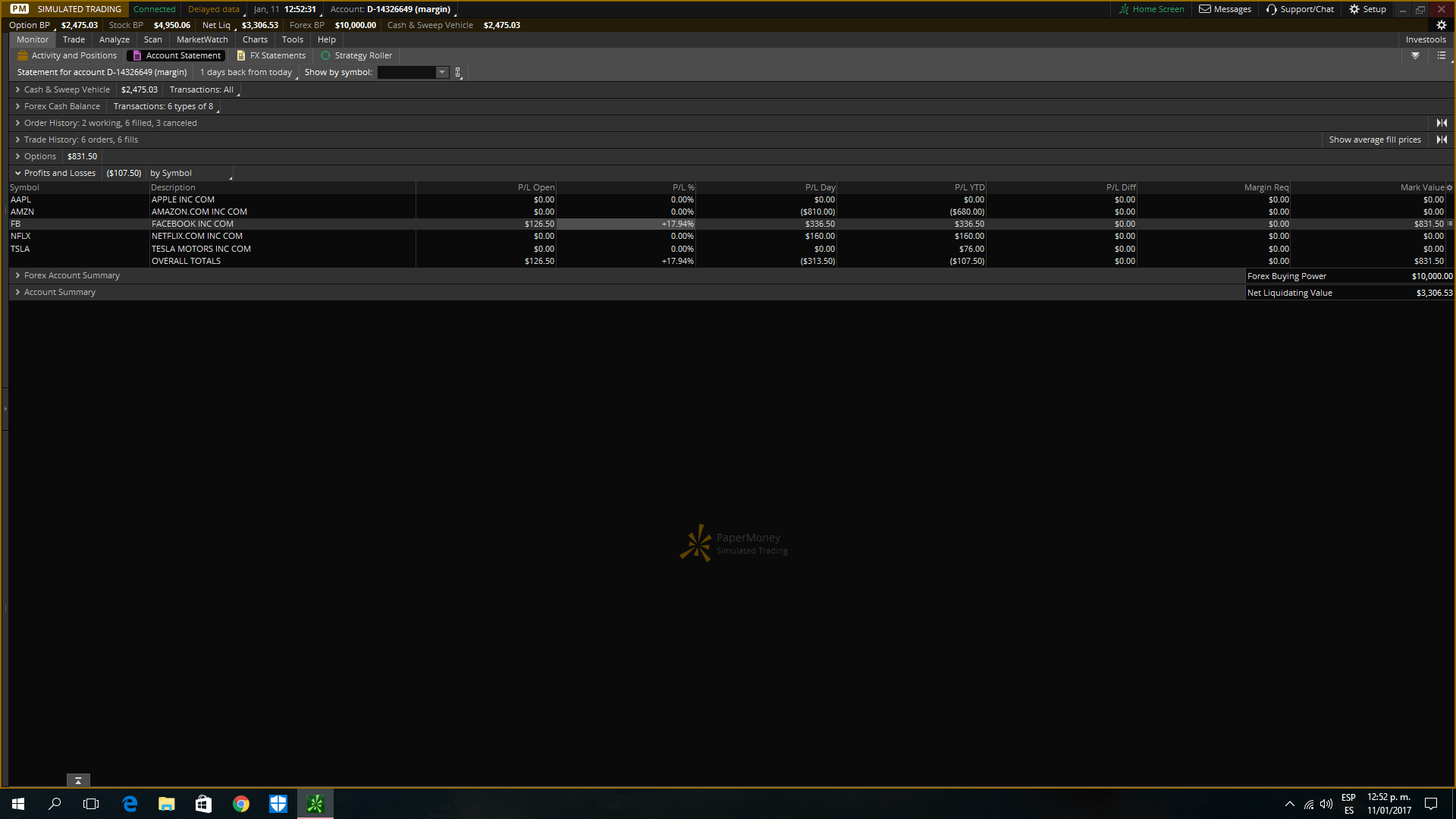The image size is (1456, 819).
Task: Open the Support/Chat headset icon
Action: coord(1272,9)
